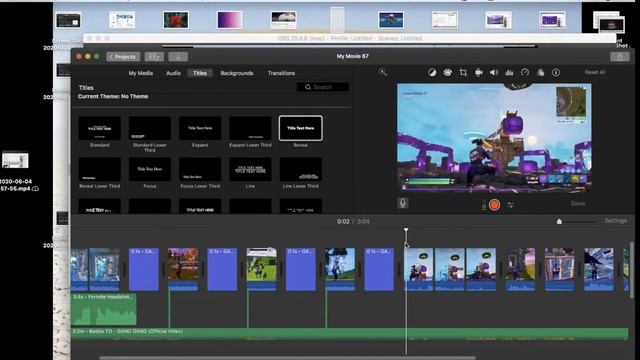This screenshot has width=640, height=360.
Task: Open the Stabilization camera tool
Action: pyautogui.click(x=478, y=73)
